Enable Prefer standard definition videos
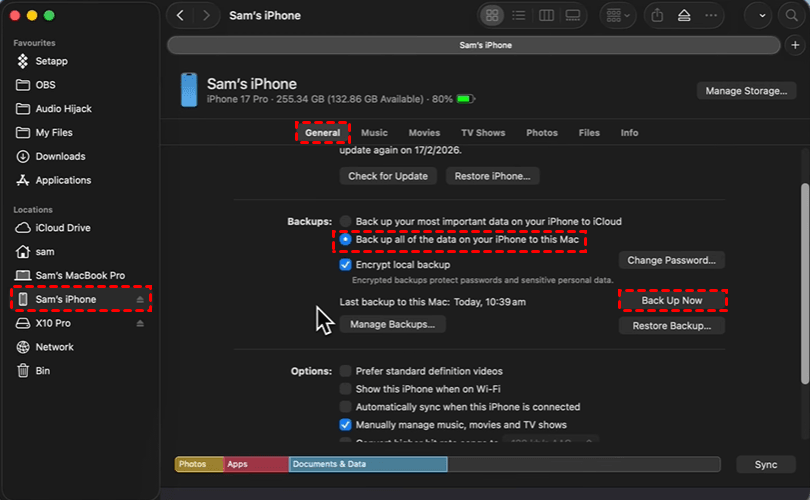This screenshot has height=500, width=810. click(x=346, y=371)
